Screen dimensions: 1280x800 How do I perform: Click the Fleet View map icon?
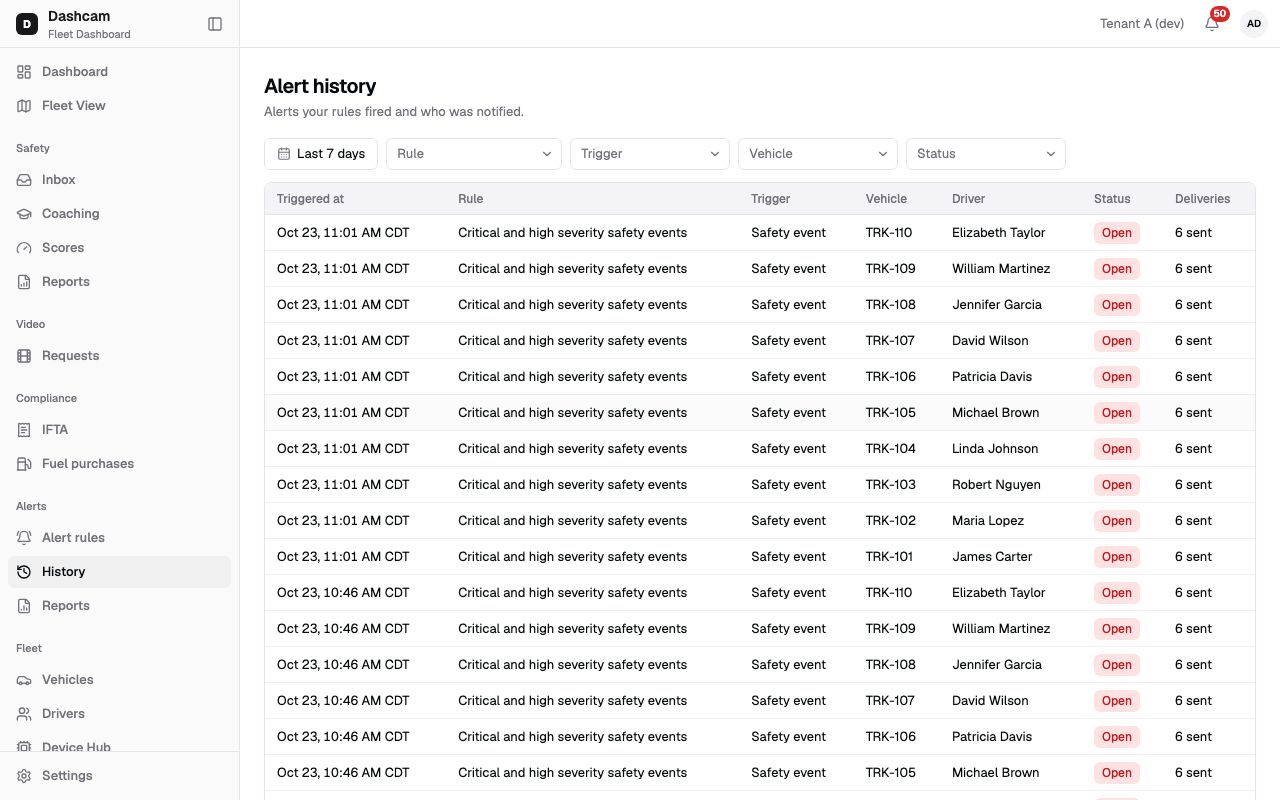[24, 106]
